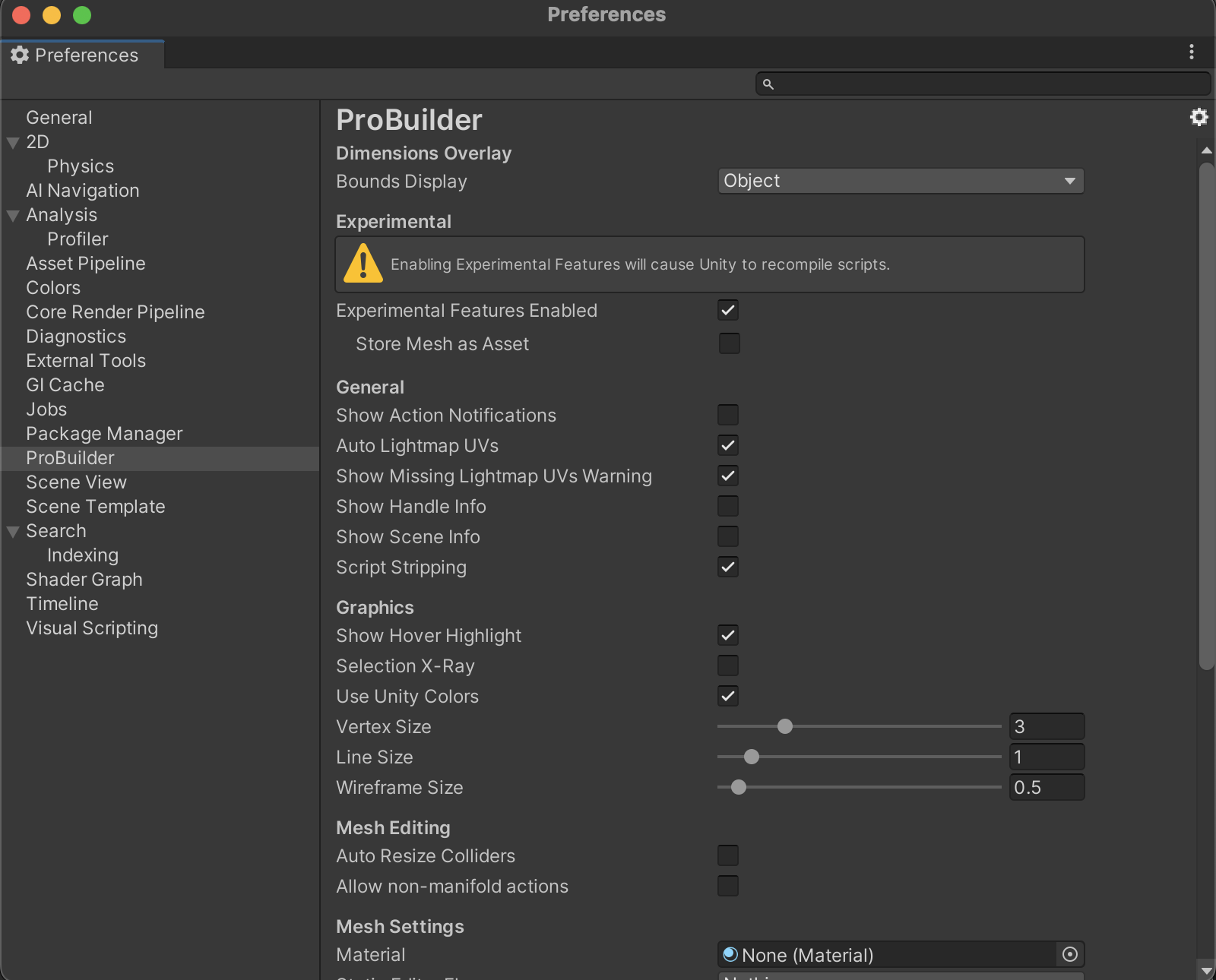Enable Show Scene Info checkbox
The height and width of the screenshot is (980, 1216).
tap(728, 536)
